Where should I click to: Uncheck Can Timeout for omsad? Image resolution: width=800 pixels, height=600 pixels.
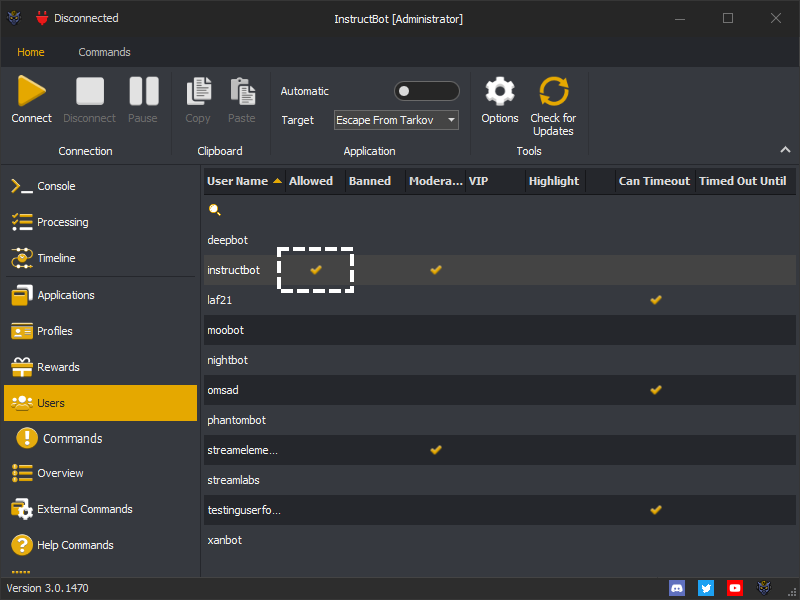coord(656,390)
